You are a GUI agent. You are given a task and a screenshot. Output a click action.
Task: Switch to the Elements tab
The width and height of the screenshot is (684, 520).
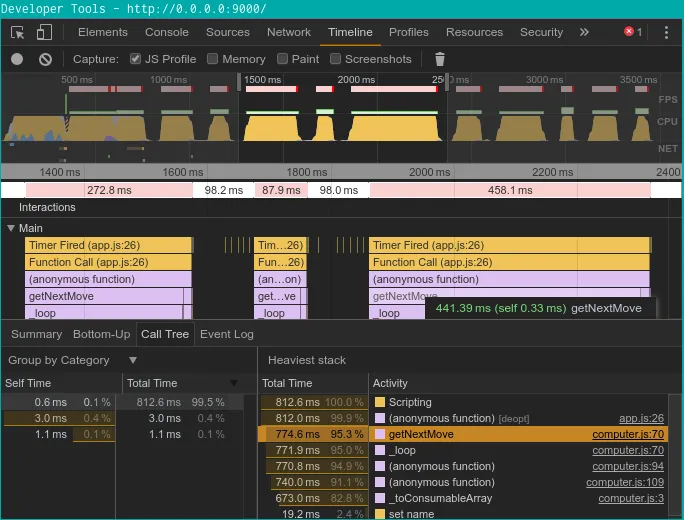click(x=103, y=32)
